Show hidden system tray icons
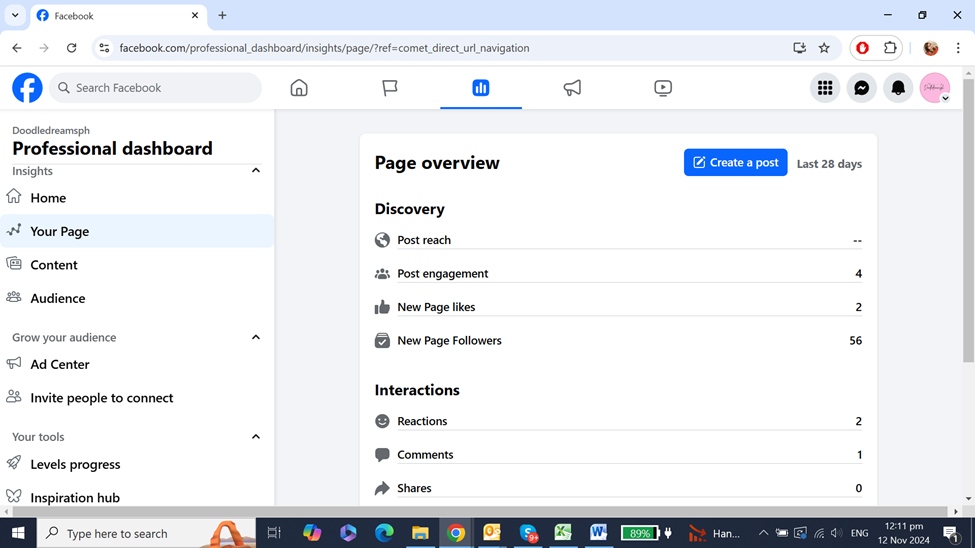 click(x=764, y=533)
